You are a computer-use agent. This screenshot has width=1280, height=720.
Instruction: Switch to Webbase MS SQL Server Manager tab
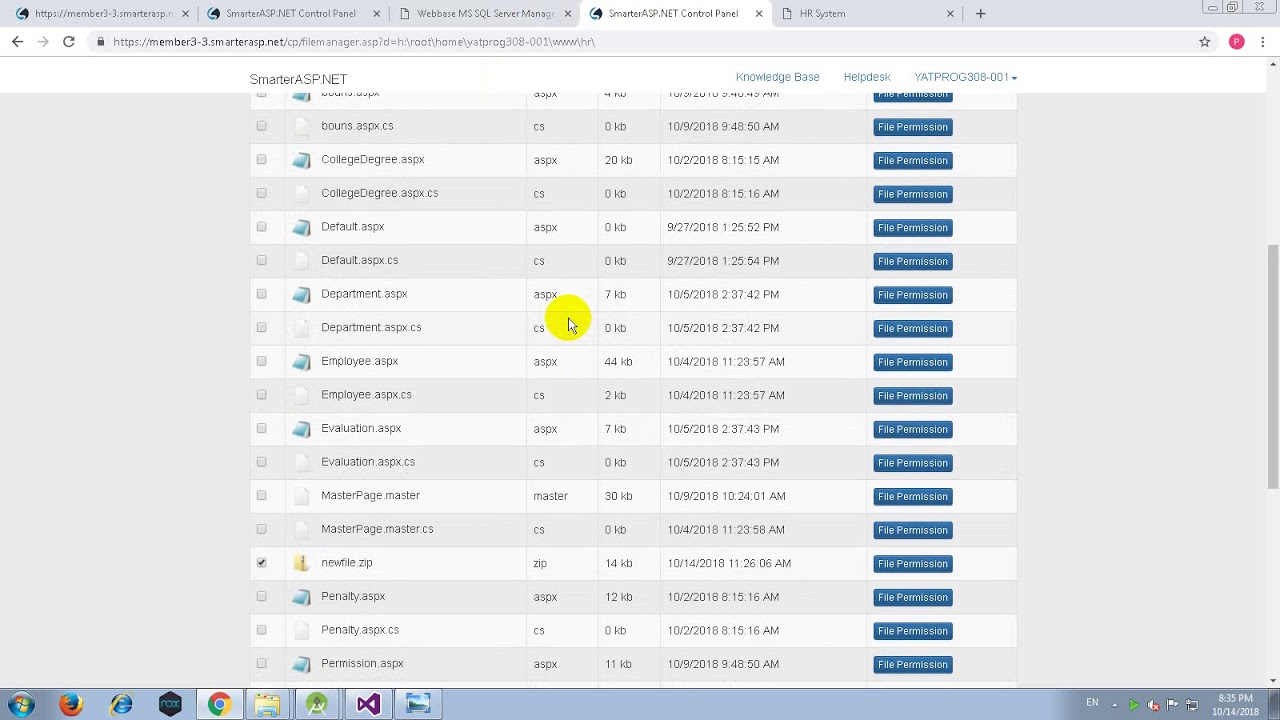pyautogui.click(x=485, y=14)
